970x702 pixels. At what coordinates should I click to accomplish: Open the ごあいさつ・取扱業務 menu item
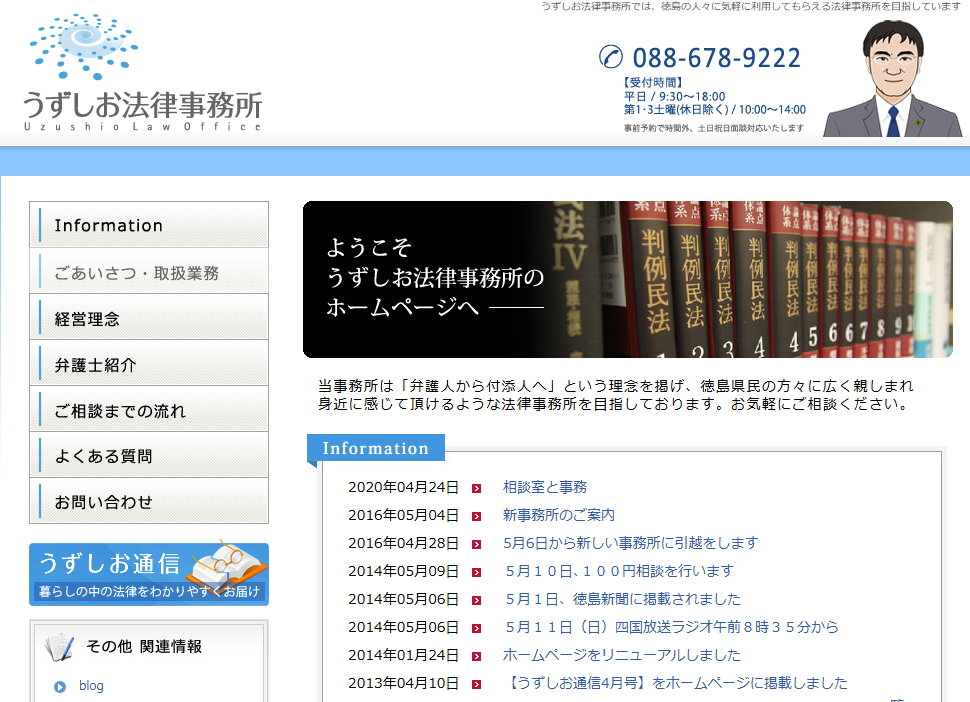point(149,272)
